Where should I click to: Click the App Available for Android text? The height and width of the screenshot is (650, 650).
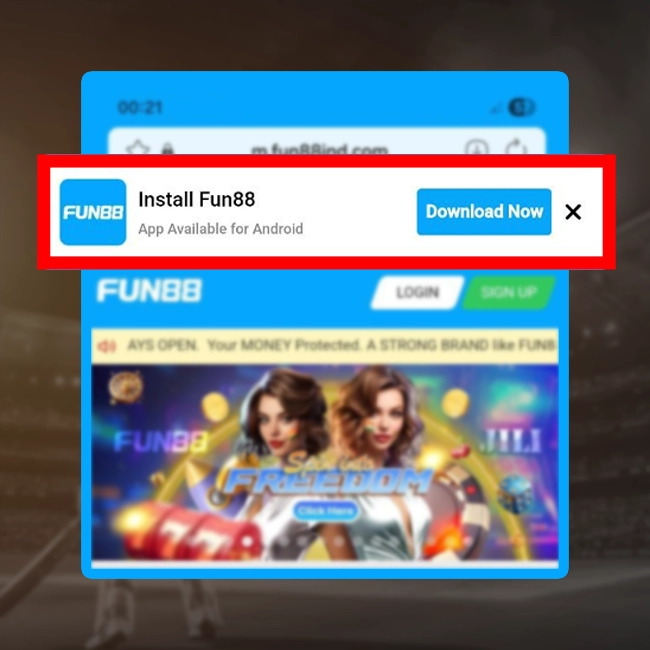(221, 229)
